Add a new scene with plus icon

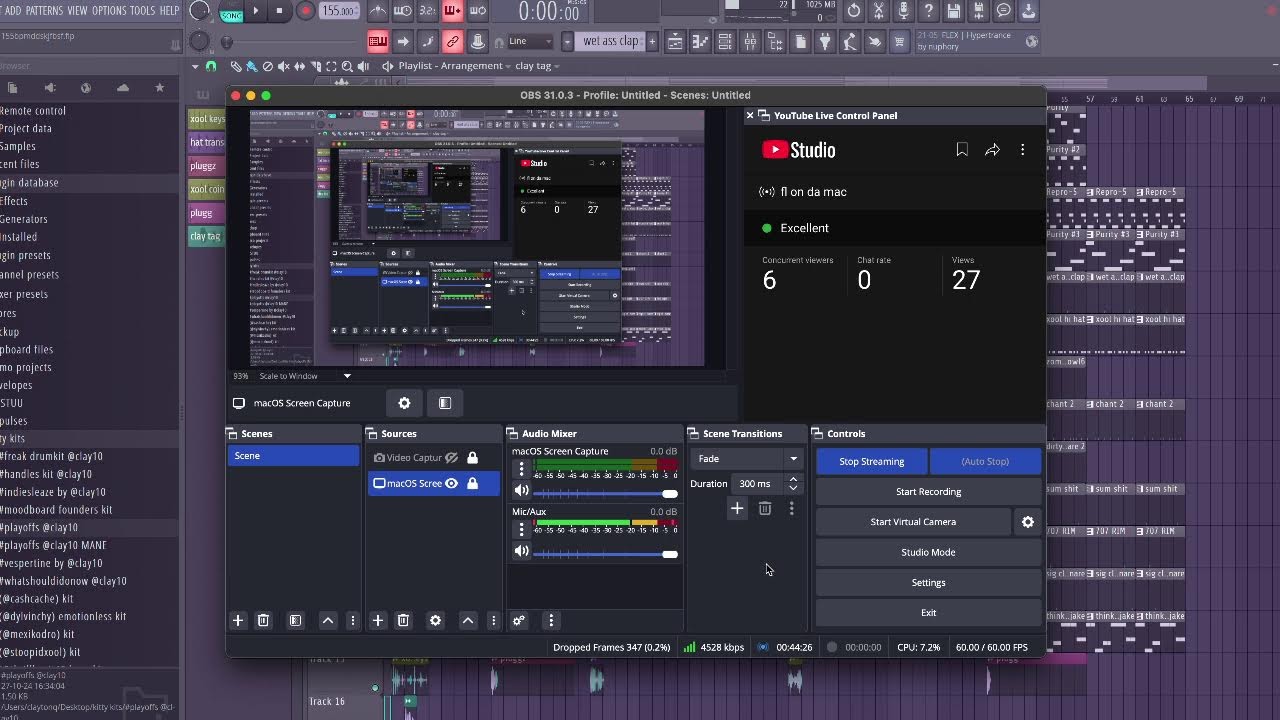click(238, 620)
